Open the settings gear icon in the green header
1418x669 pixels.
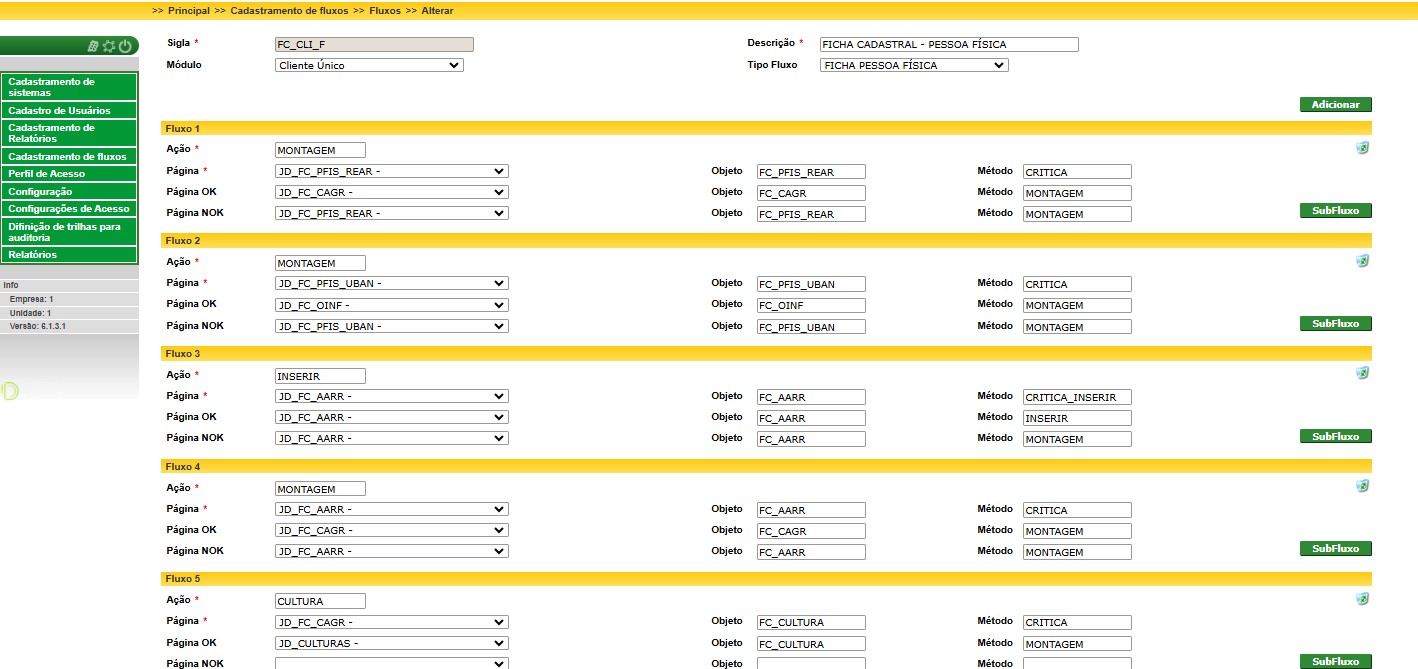click(109, 46)
